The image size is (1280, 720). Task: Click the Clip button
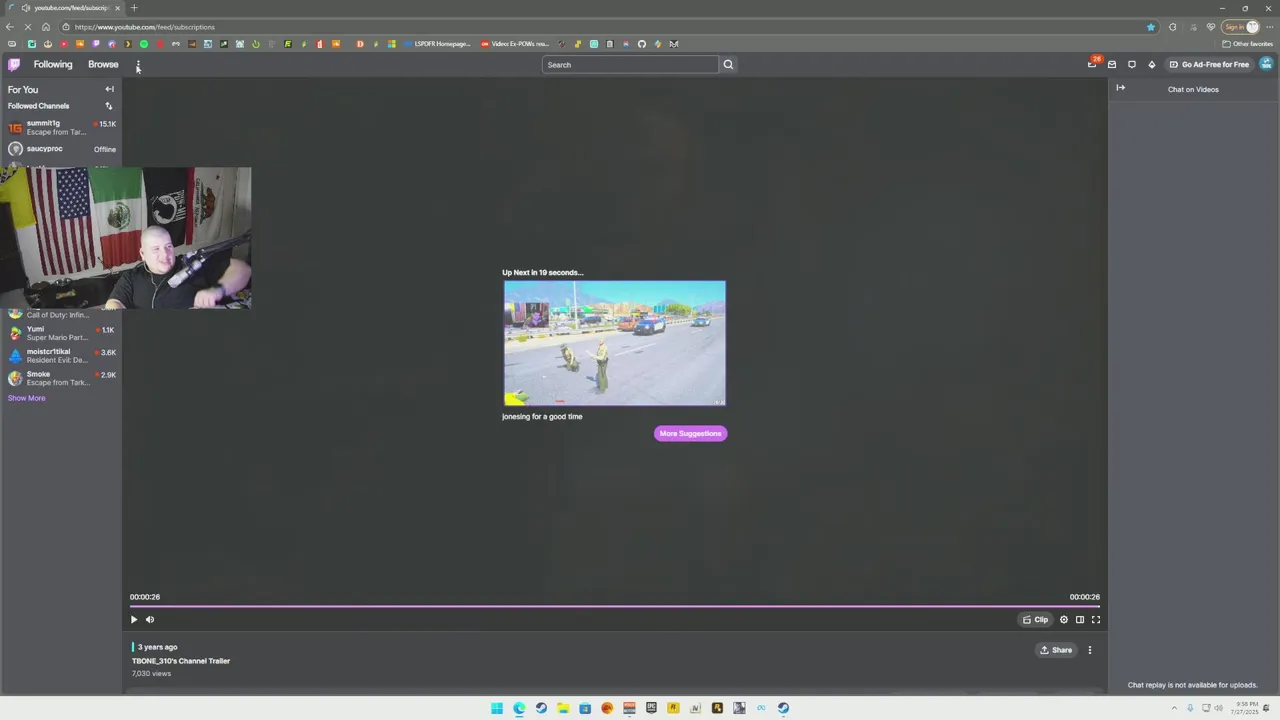(1035, 619)
